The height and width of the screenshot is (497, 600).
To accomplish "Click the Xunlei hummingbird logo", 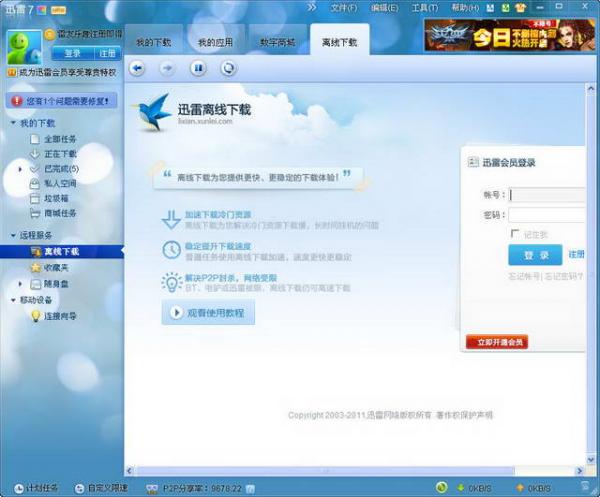I will (153, 112).
